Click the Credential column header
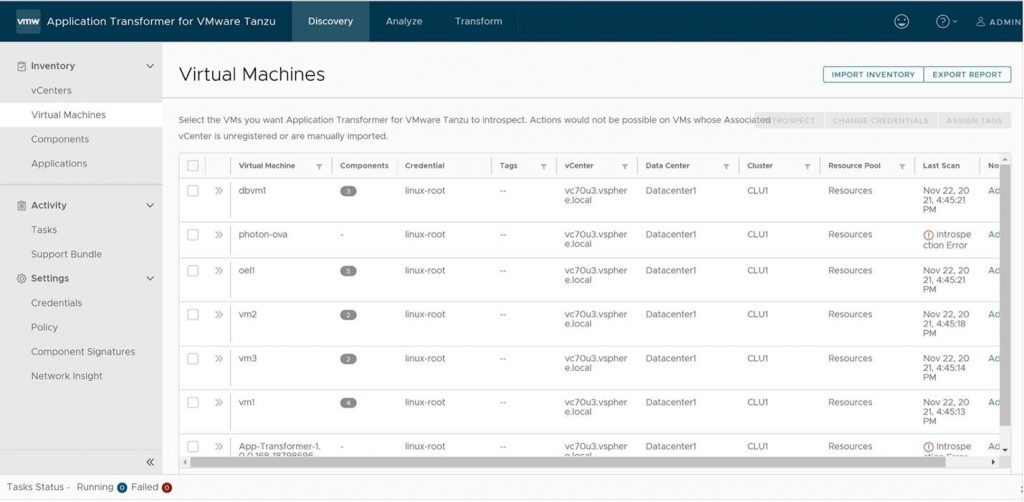The height and width of the screenshot is (502, 1024). pos(424,166)
